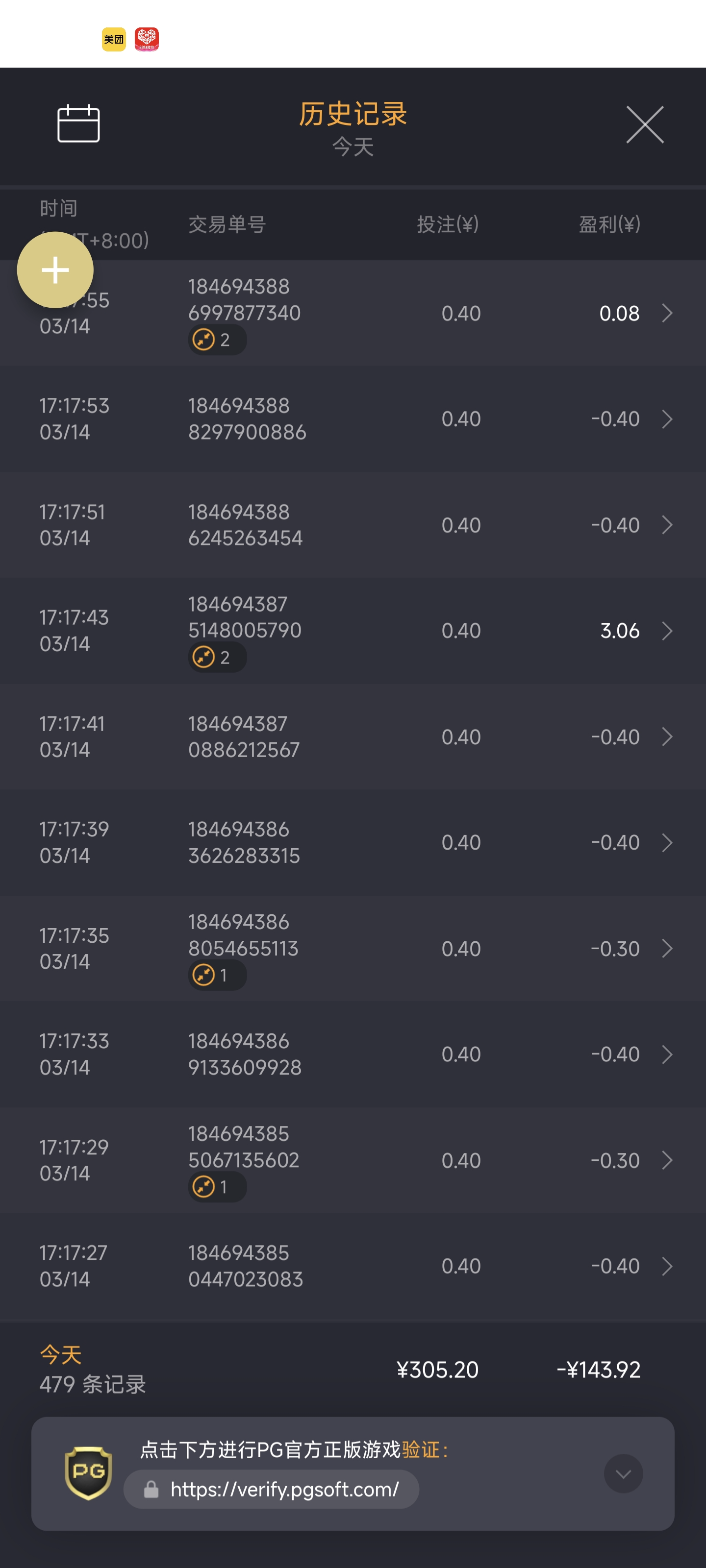
Task: Open the red heart app icon beside Meituan
Action: [x=147, y=40]
